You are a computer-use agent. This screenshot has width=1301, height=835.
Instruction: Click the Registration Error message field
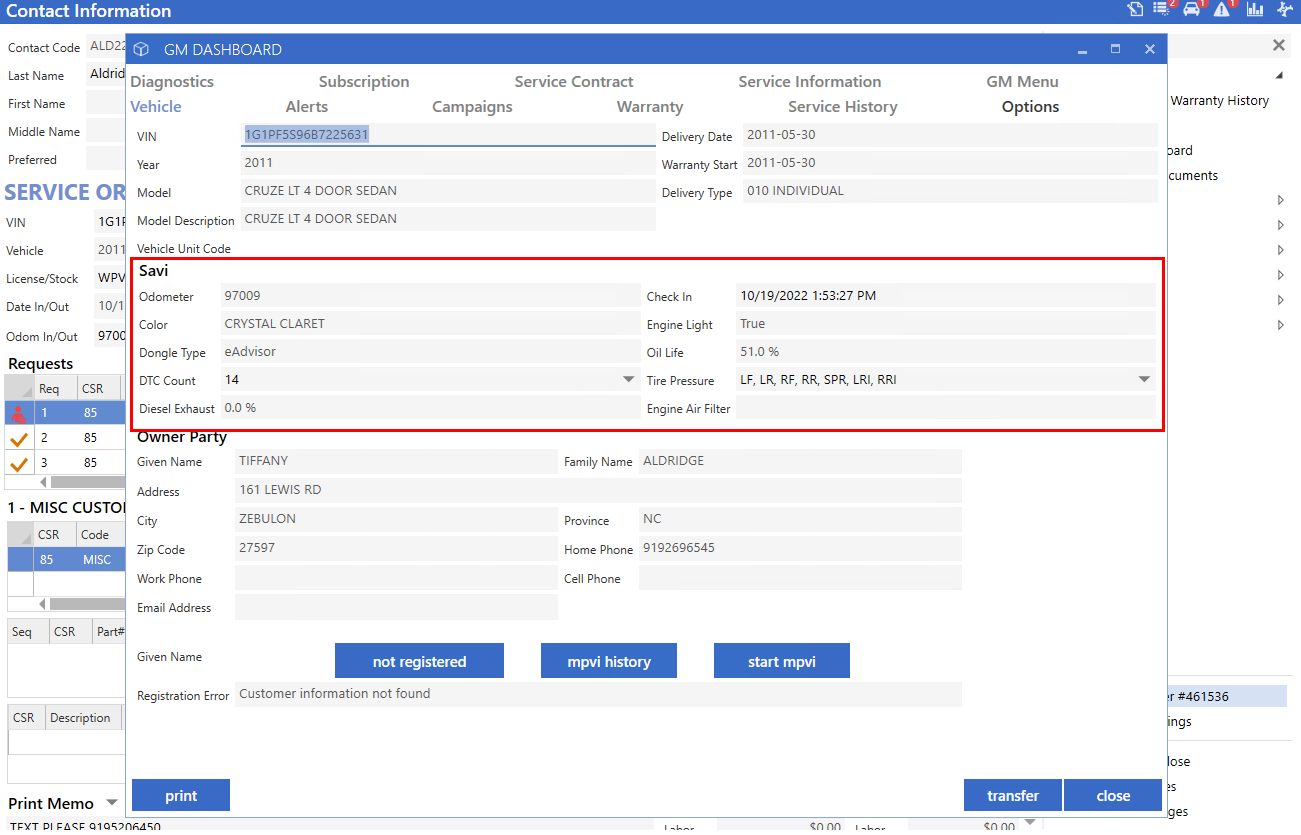click(x=598, y=694)
